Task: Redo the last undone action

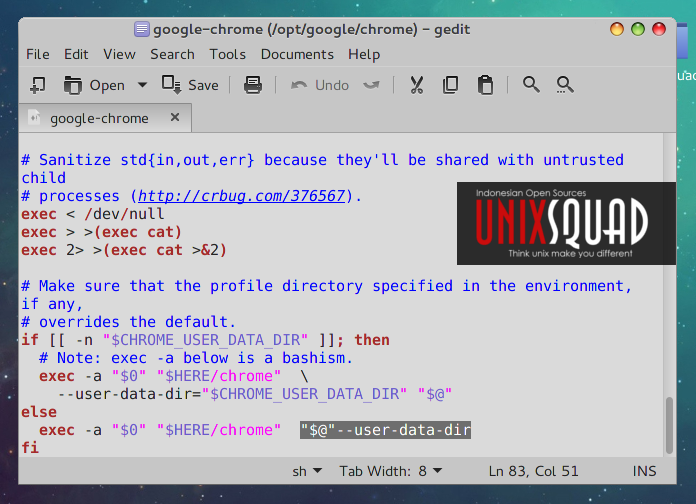Action: coord(372,85)
